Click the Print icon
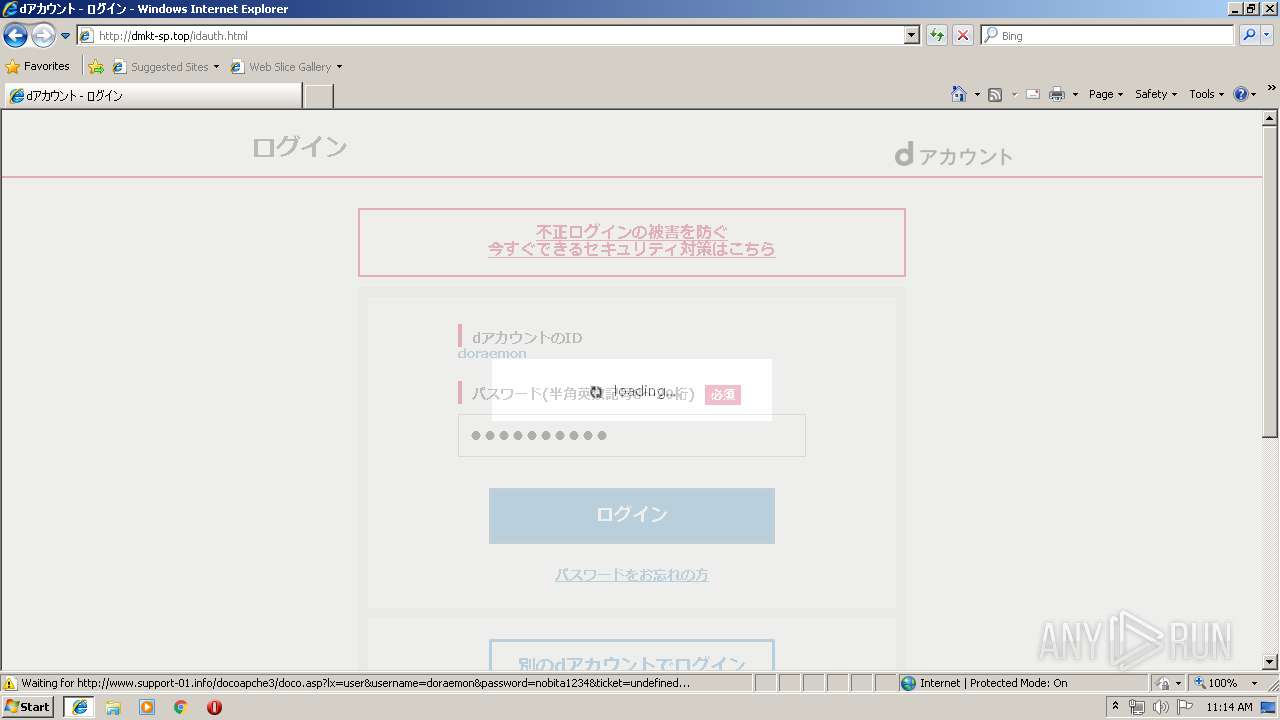1280x720 pixels. tap(1057, 94)
